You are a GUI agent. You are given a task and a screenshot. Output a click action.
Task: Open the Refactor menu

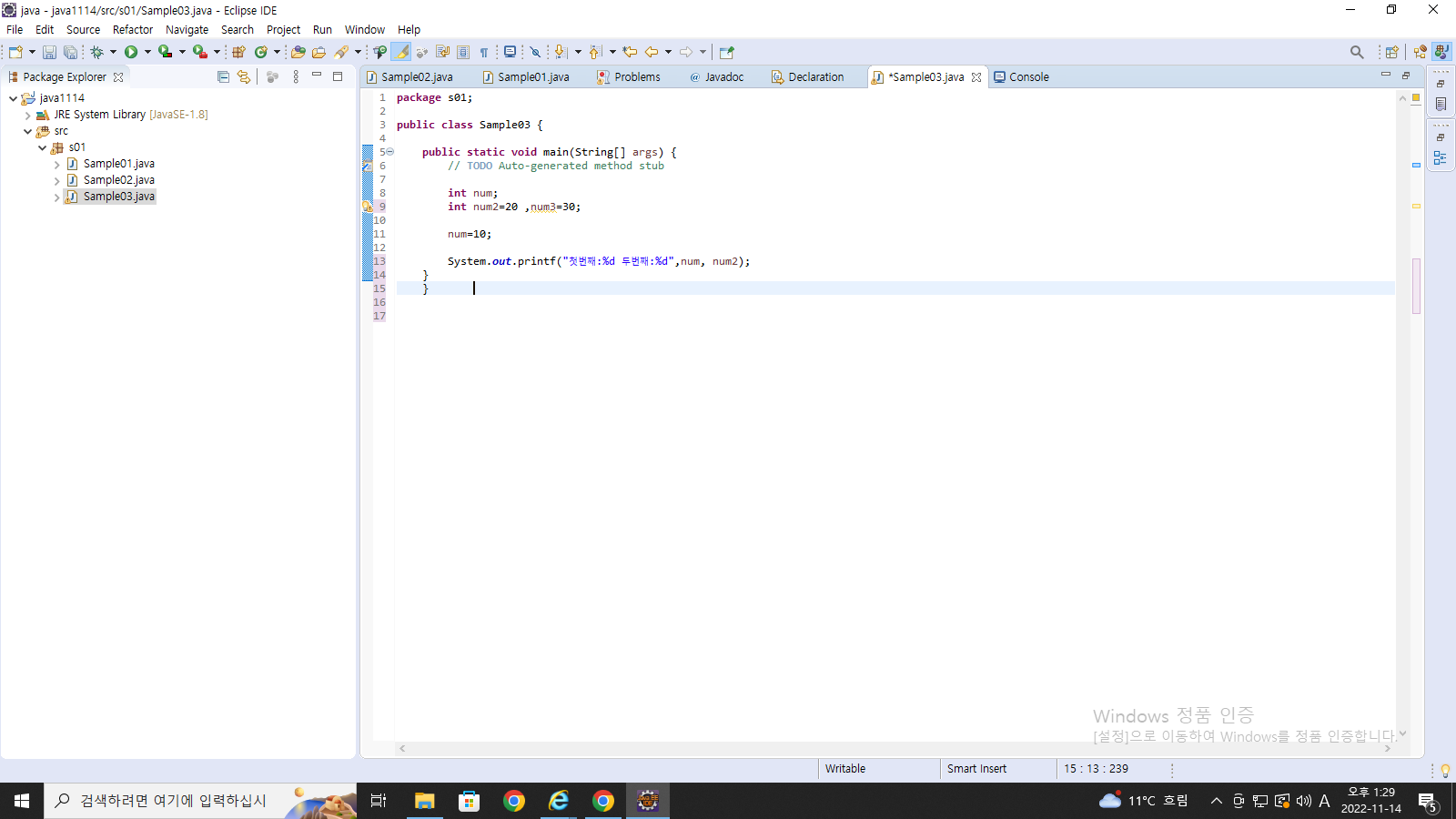point(133,29)
